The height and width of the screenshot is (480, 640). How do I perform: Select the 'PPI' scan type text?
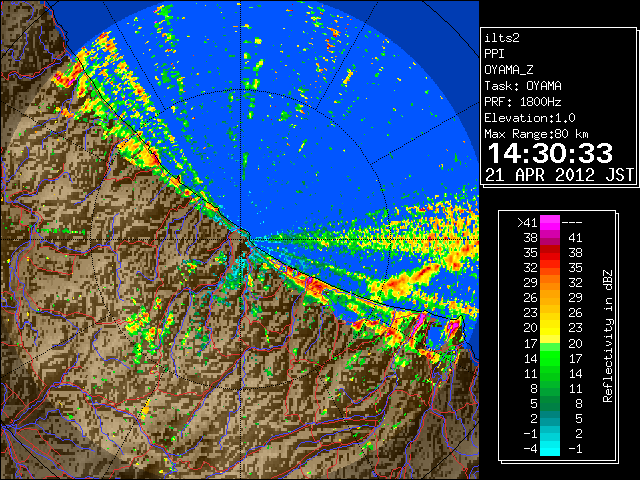click(494, 54)
